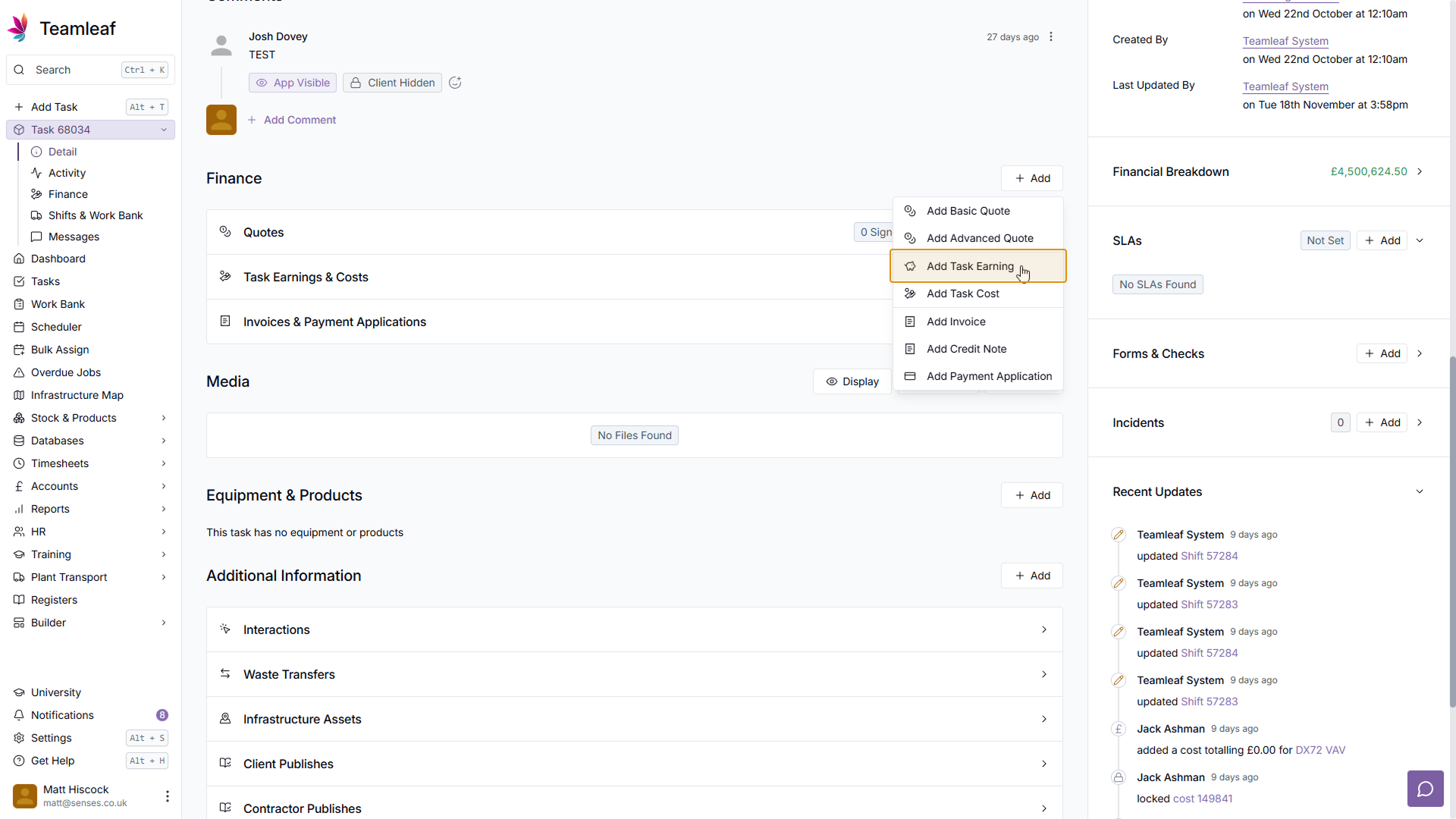Toggle the App Visible comment setting
The width and height of the screenshot is (1456, 819).
[293, 83]
